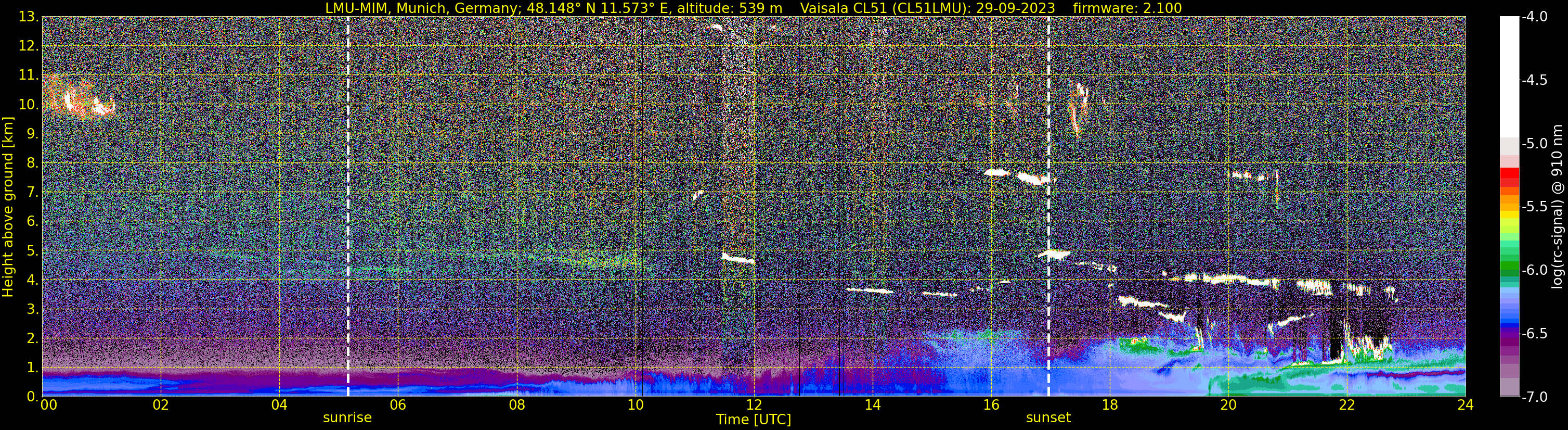The width and height of the screenshot is (1568, 430).
Task: Click the '1.' height tick label
Action: (x=32, y=367)
